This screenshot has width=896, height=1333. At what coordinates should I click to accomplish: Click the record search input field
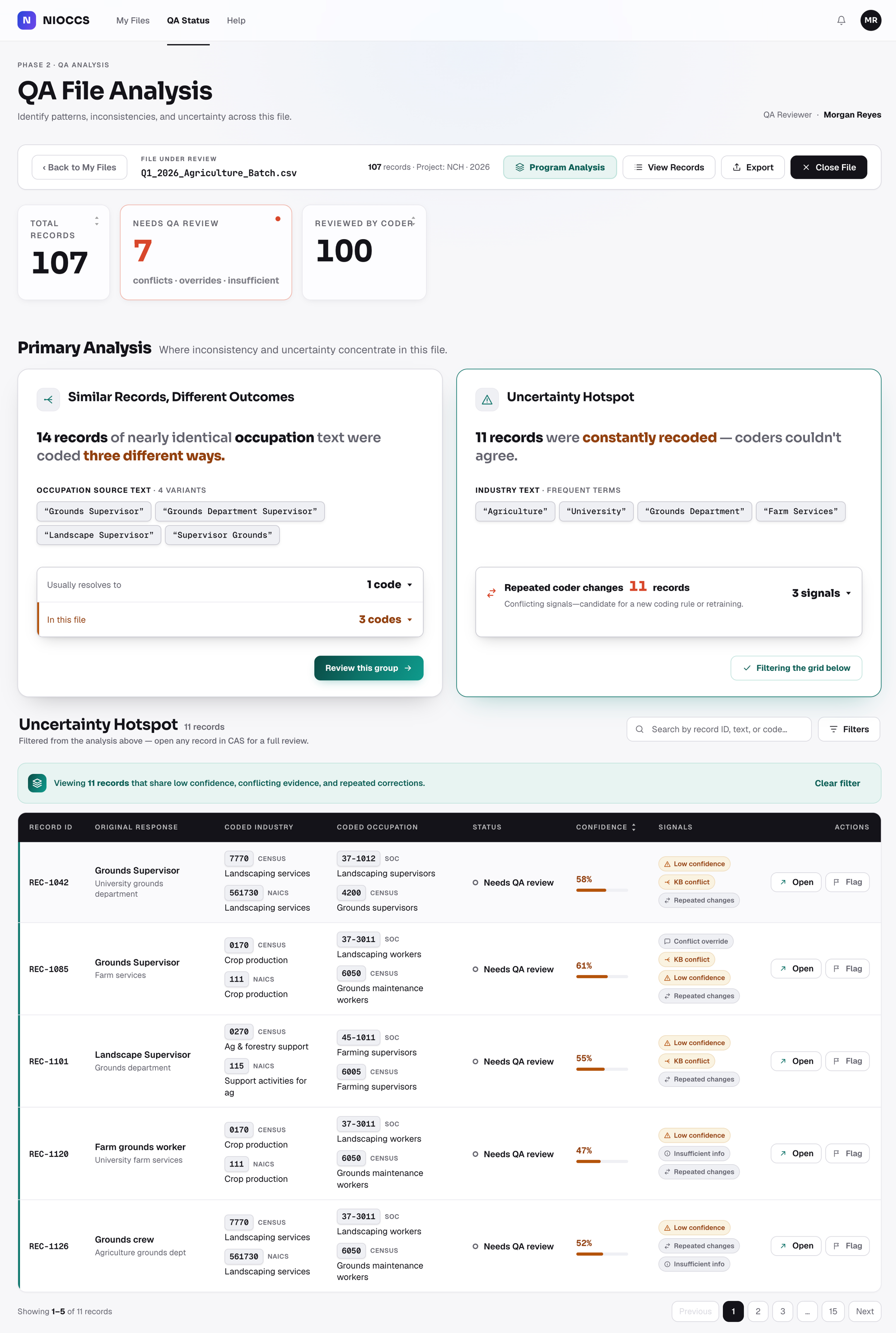tap(719, 729)
